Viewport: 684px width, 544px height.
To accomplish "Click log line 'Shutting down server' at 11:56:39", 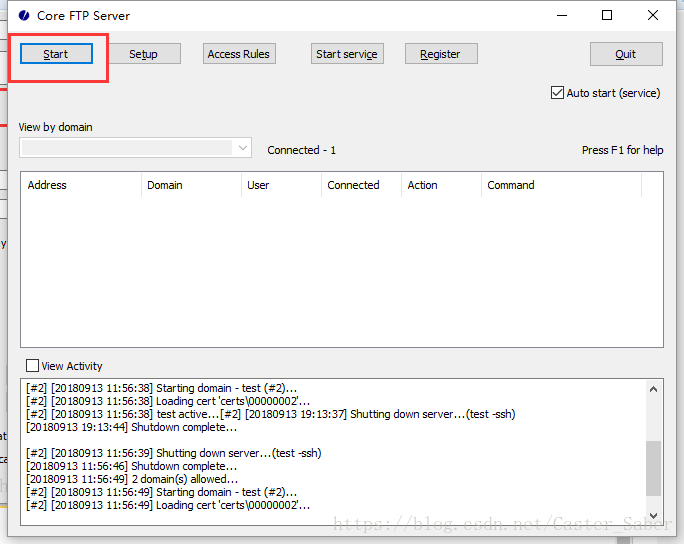I will [x=174, y=453].
